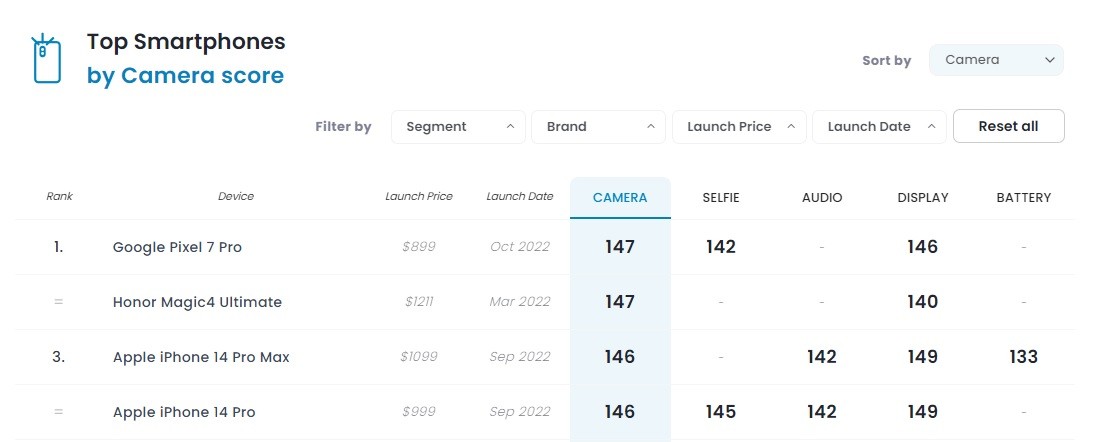Image resolution: width=1093 pixels, height=442 pixels.
Task: Open Google Pixel 7 Pro device link
Action: (x=177, y=247)
